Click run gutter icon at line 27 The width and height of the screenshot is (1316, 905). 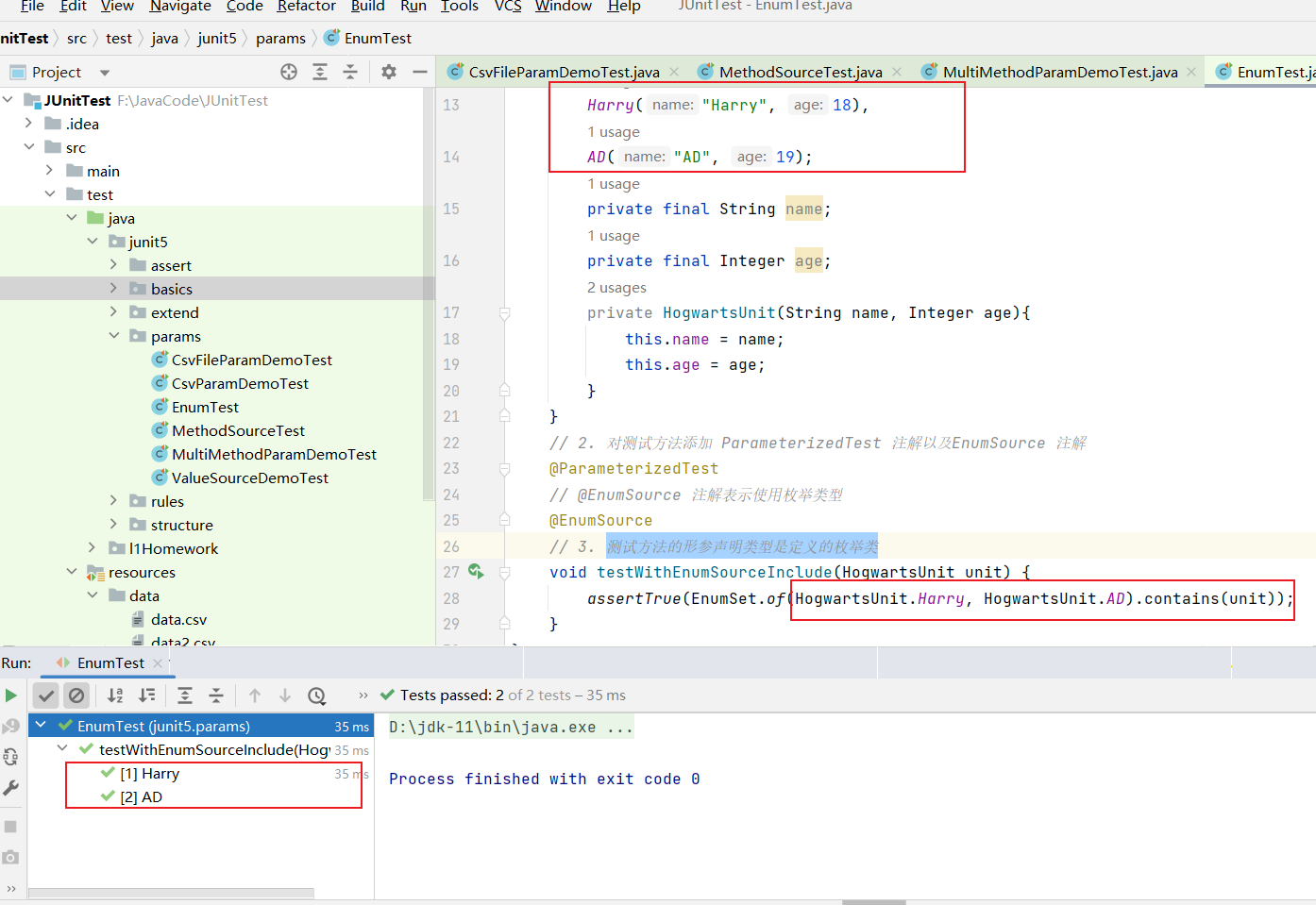point(476,571)
